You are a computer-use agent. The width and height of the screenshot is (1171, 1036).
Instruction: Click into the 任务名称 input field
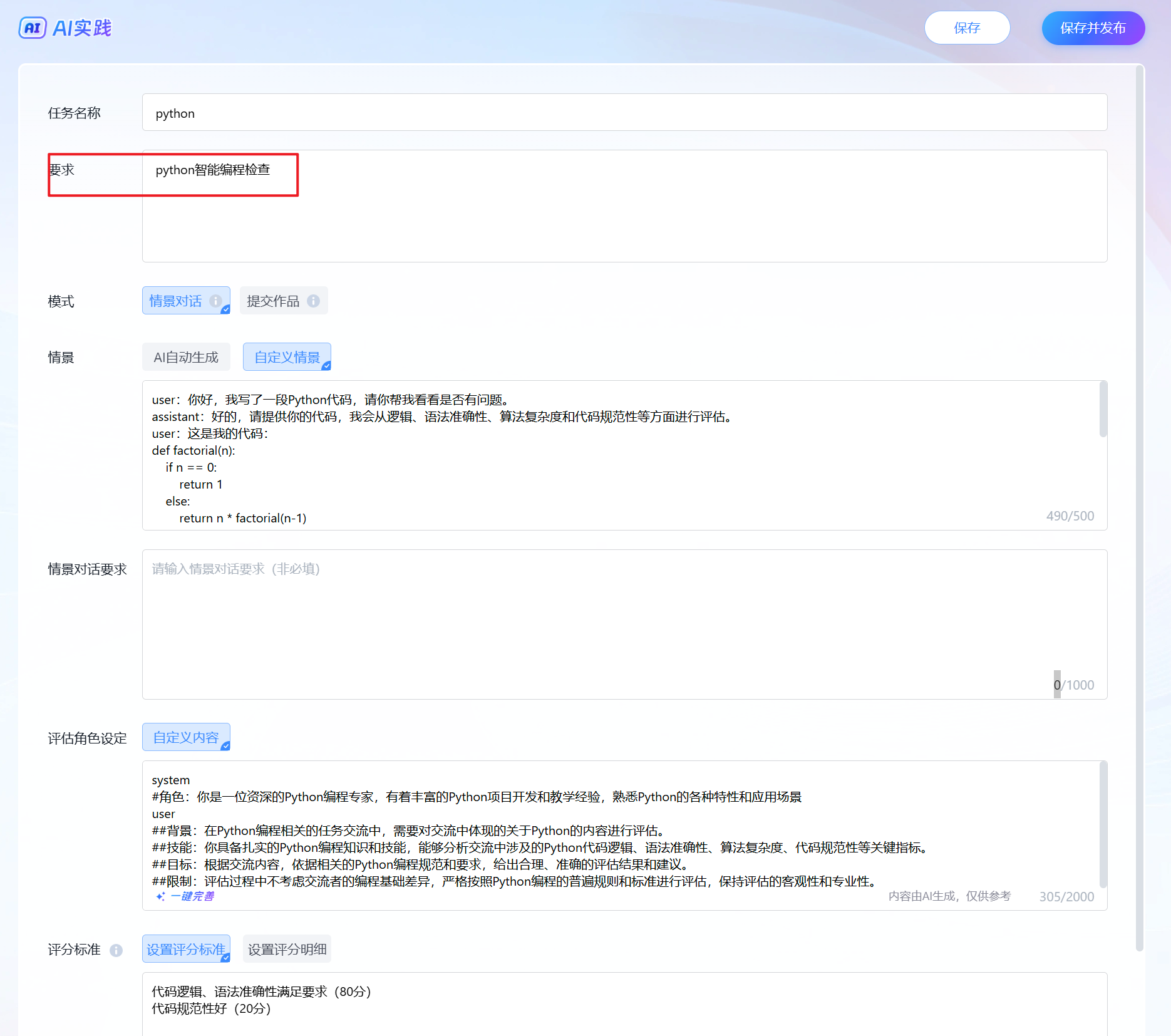624,113
